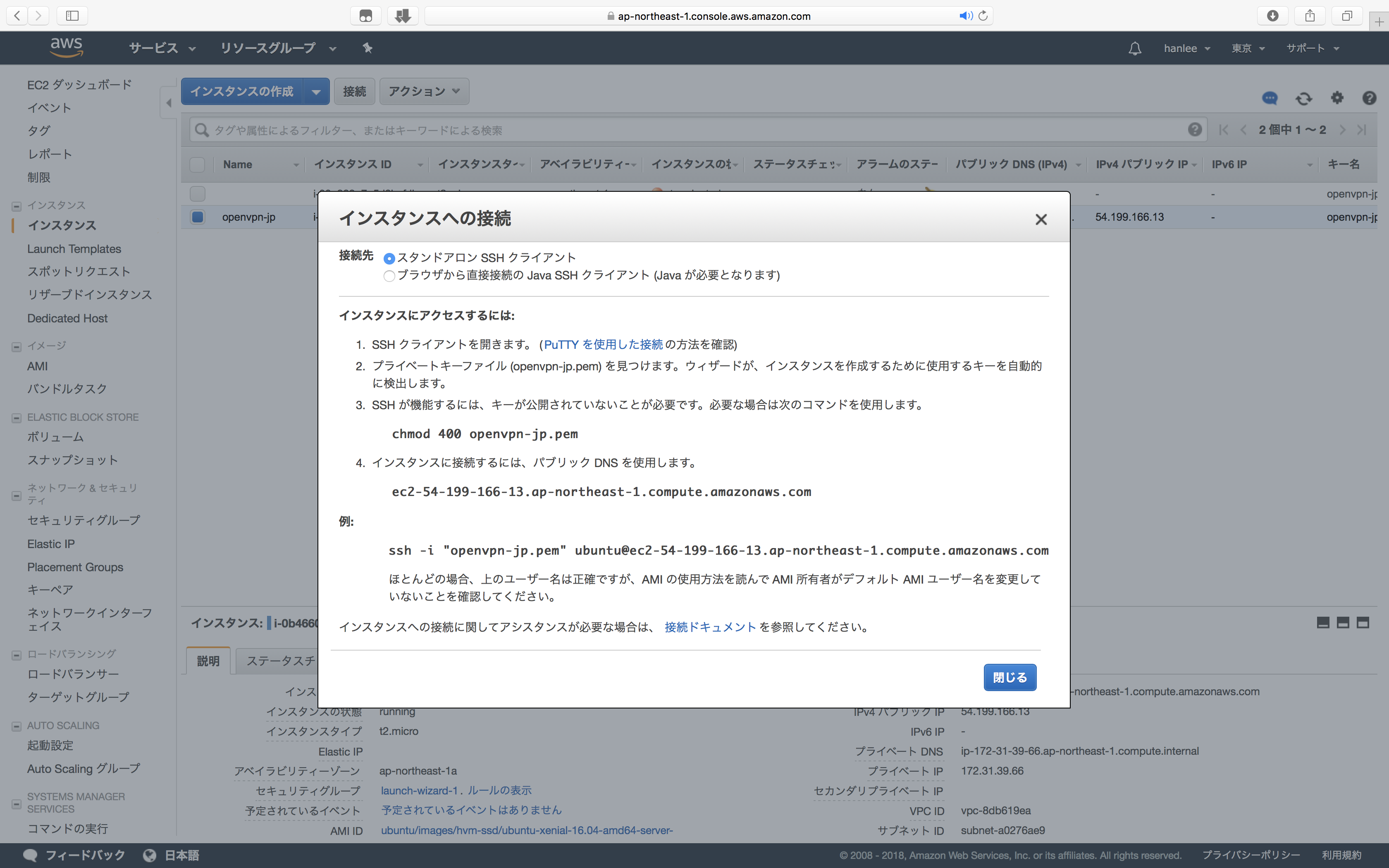Click the help question mark icon in toolbar
This screenshot has width=1389, height=868.
[1369, 98]
